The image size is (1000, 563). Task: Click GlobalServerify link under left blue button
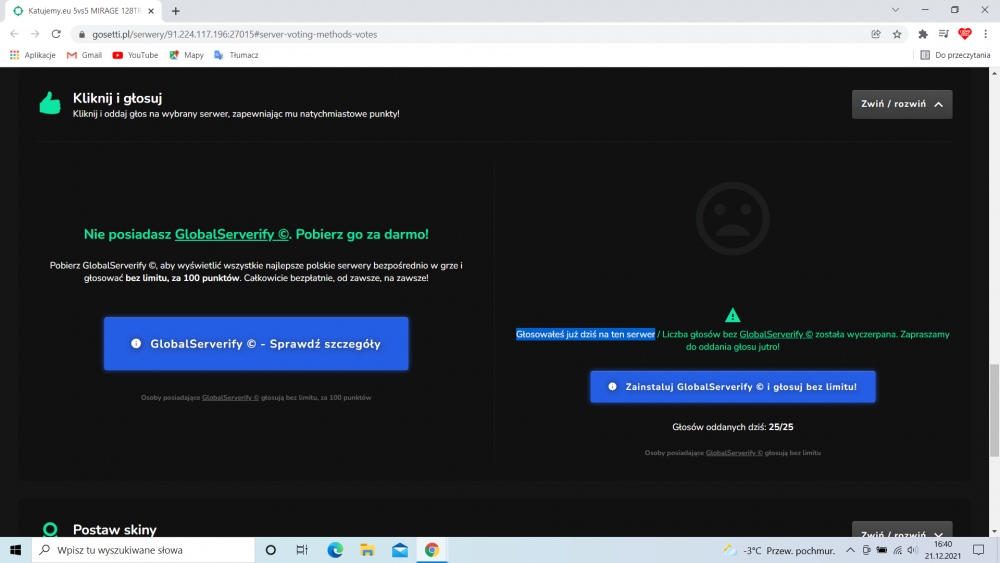point(230,398)
